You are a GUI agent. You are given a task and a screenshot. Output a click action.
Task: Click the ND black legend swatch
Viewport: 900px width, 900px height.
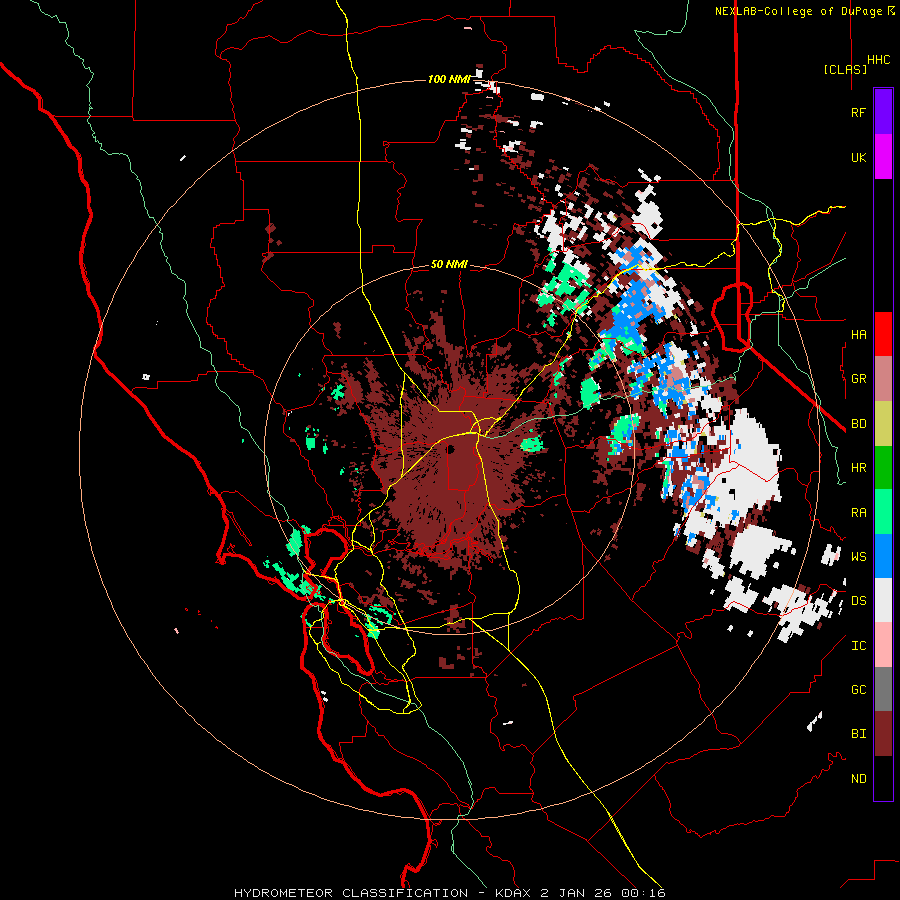coord(883,778)
